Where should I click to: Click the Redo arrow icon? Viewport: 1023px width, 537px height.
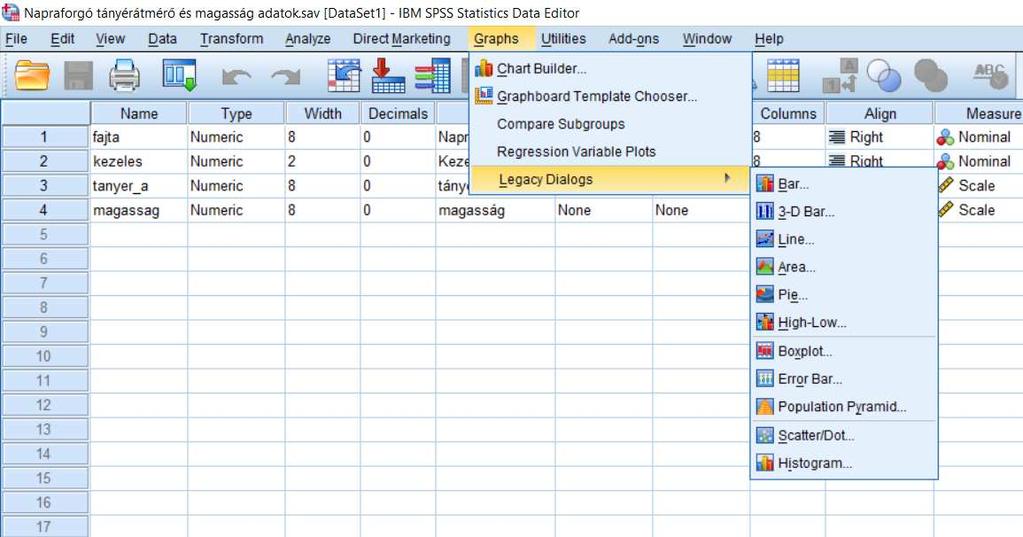[x=286, y=77]
